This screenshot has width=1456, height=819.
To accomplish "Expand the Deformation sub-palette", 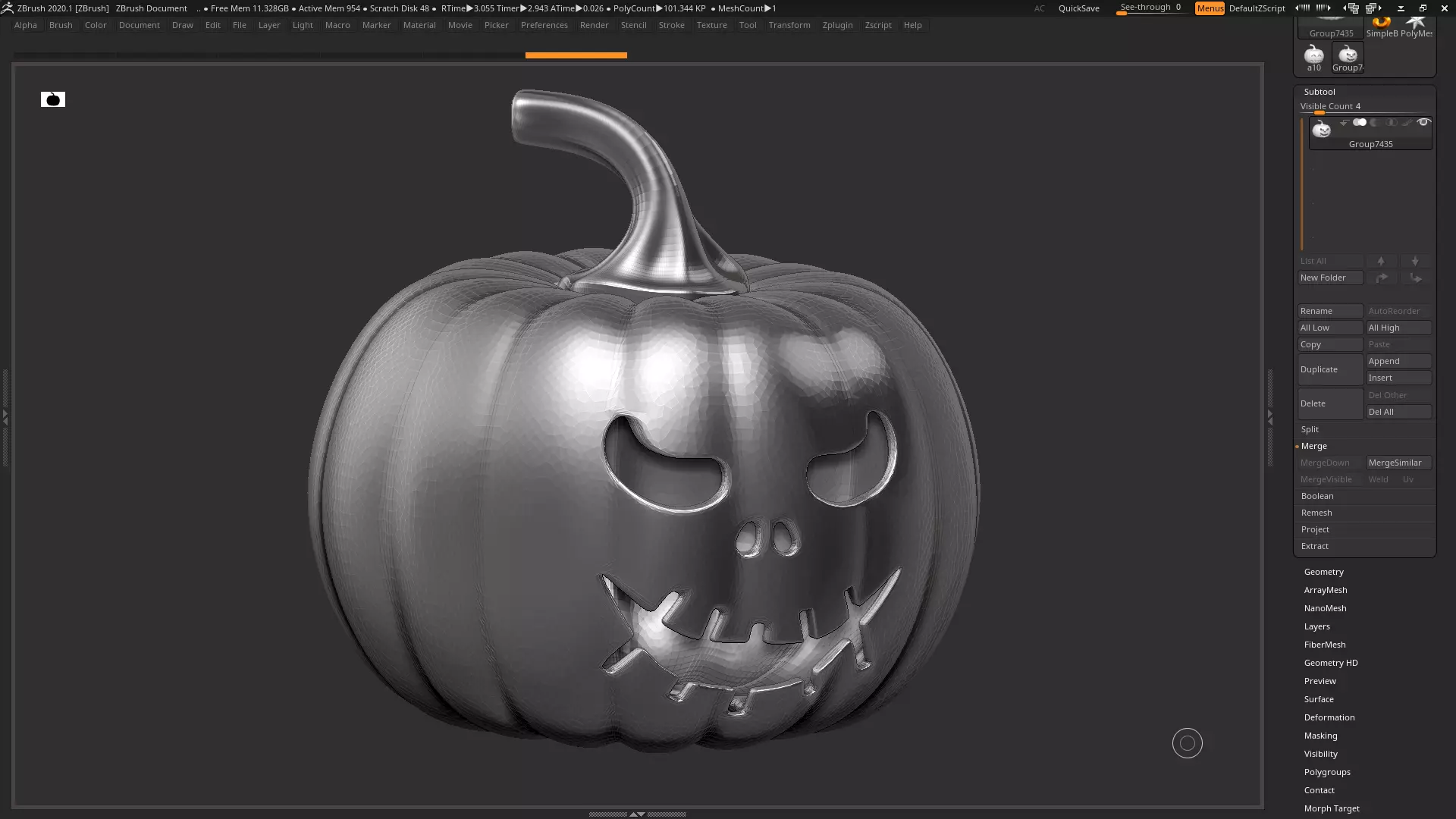I will (1329, 717).
